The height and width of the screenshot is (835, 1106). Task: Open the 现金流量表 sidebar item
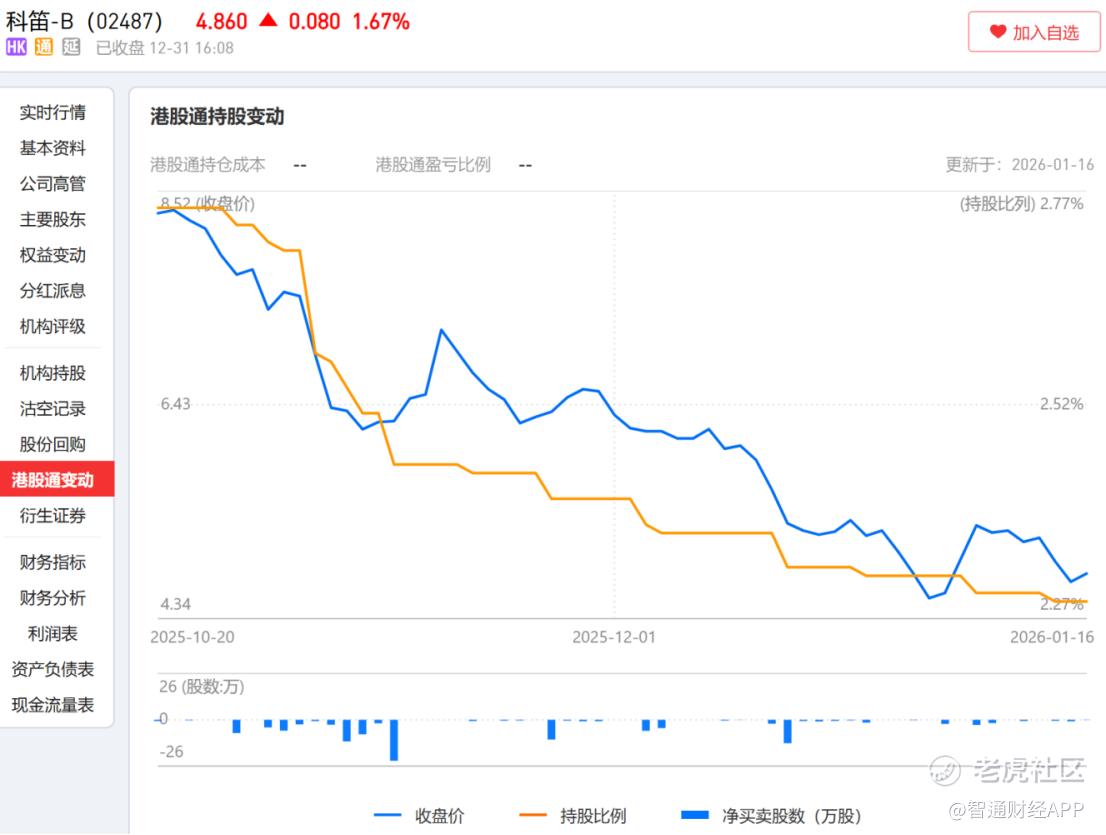[x=53, y=705]
